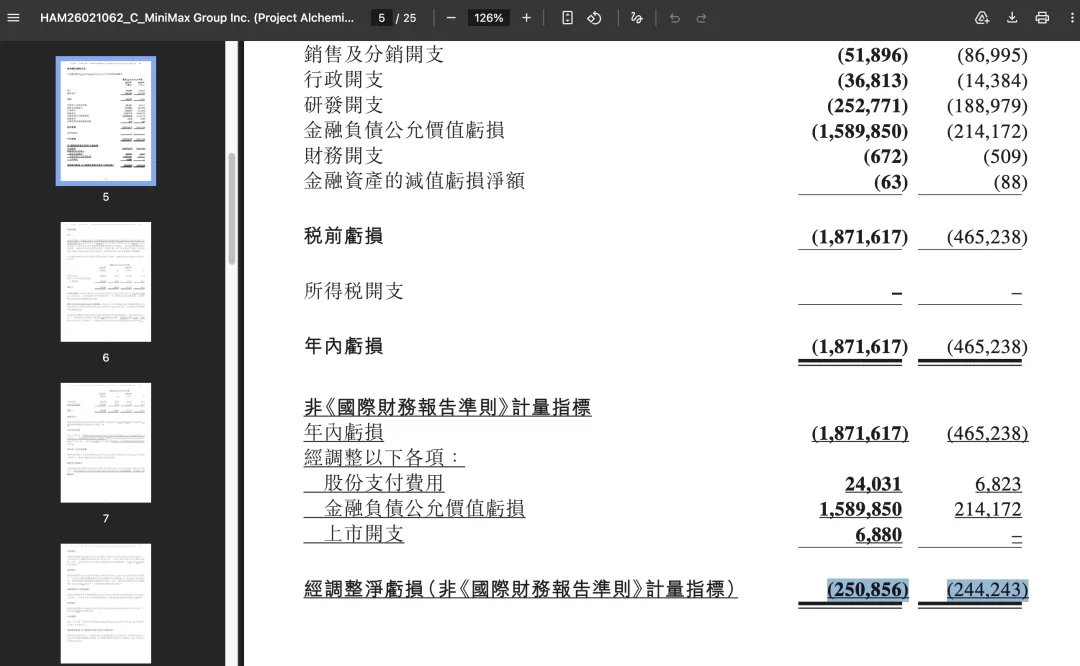
Task: Open the three-dot more options menu
Action: (1071, 17)
